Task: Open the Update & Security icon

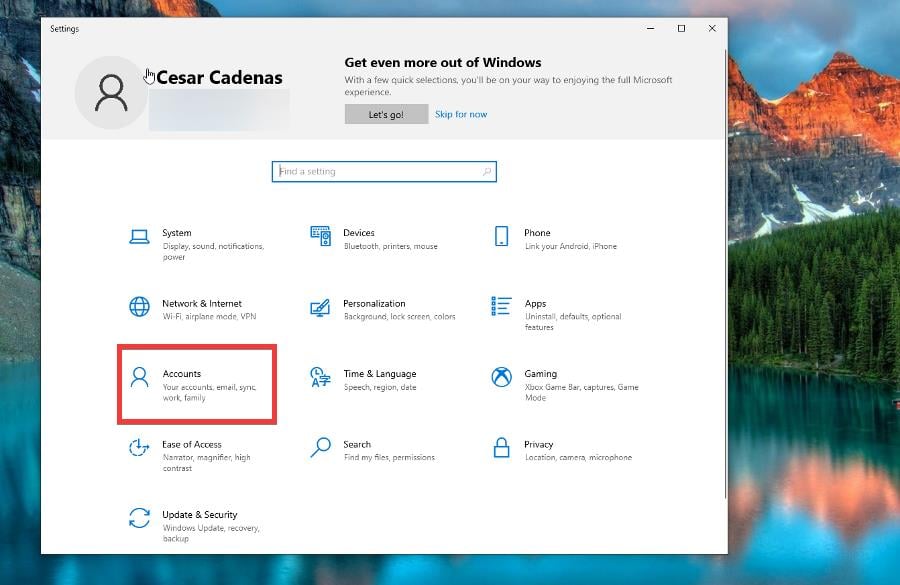Action: pyautogui.click(x=139, y=518)
